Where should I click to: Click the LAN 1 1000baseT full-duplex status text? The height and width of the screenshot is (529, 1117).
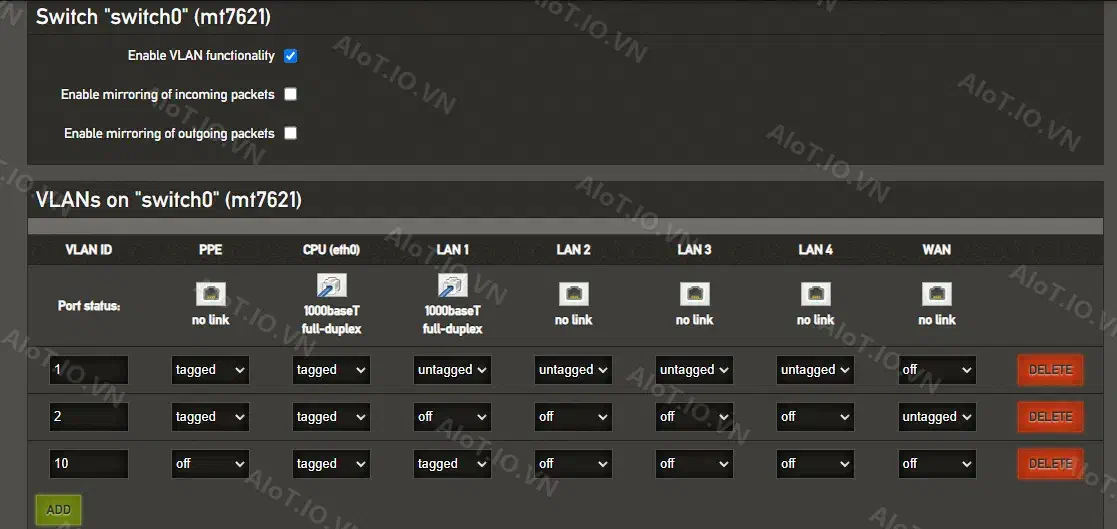tap(452, 320)
